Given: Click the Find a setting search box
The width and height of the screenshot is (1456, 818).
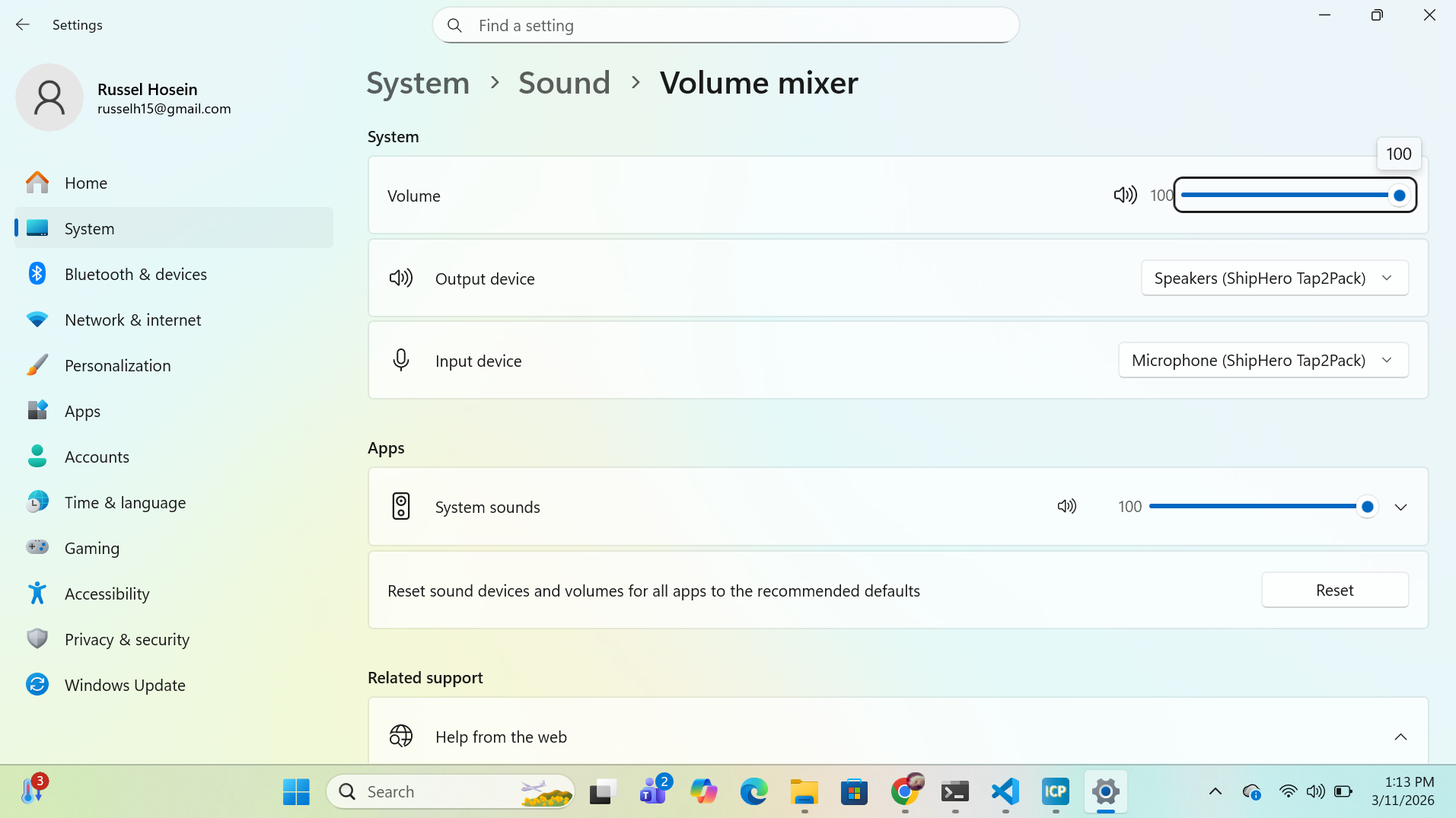Looking at the screenshot, I should pos(725,26).
